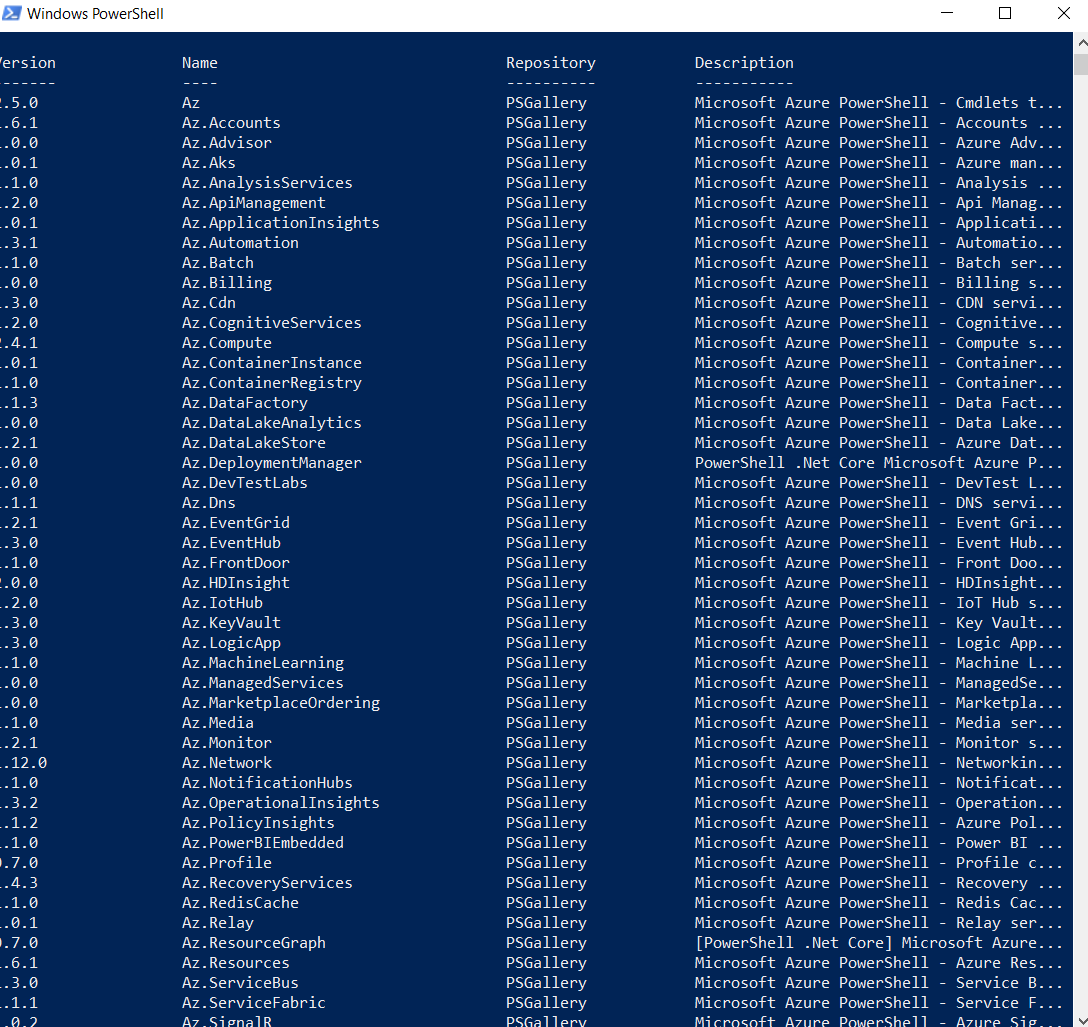
Task: Select PSGallery text beside Az.Compute
Action: 546,342
